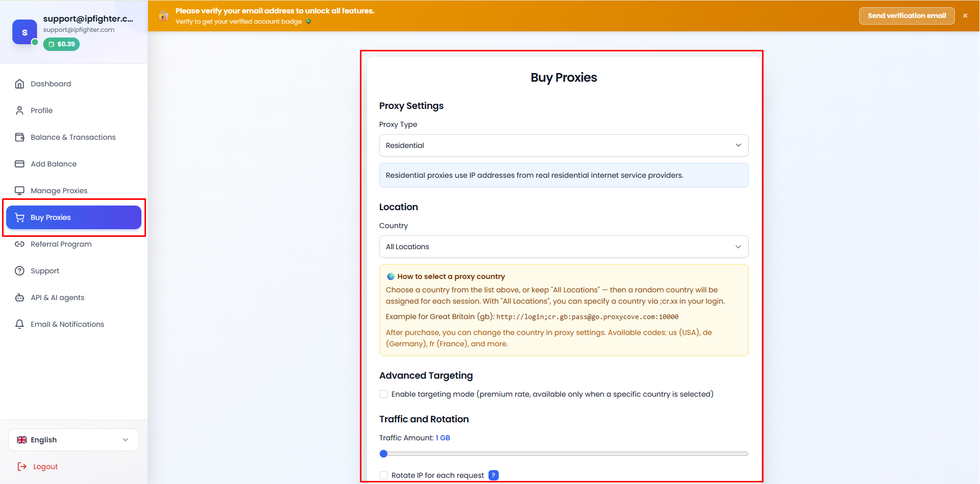Click the question mark help icon beside Rotate IP
Viewport: 980px width, 484px height.
point(493,475)
